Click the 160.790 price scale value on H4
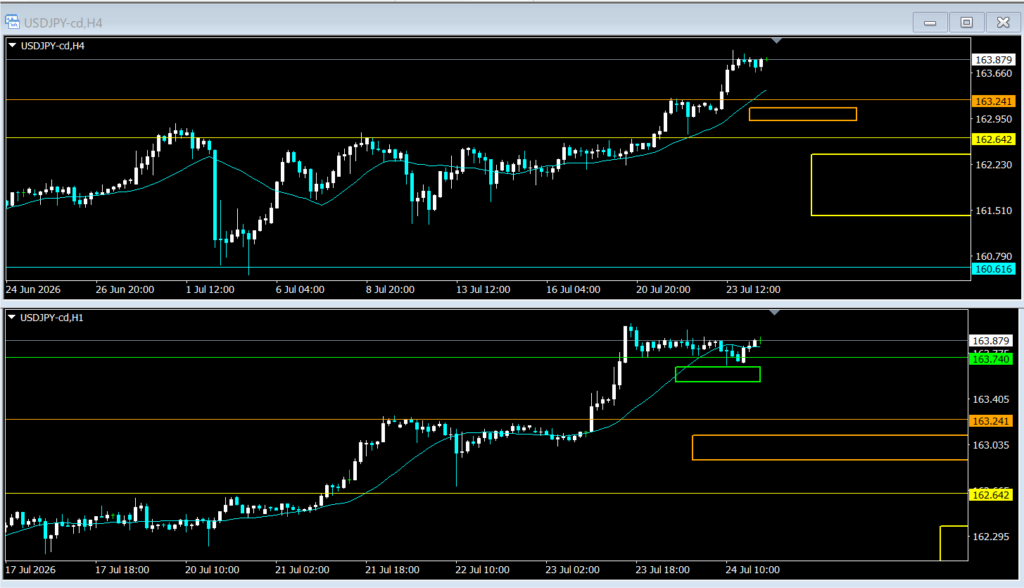This screenshot has height=588, width=1024. (993, 257)
